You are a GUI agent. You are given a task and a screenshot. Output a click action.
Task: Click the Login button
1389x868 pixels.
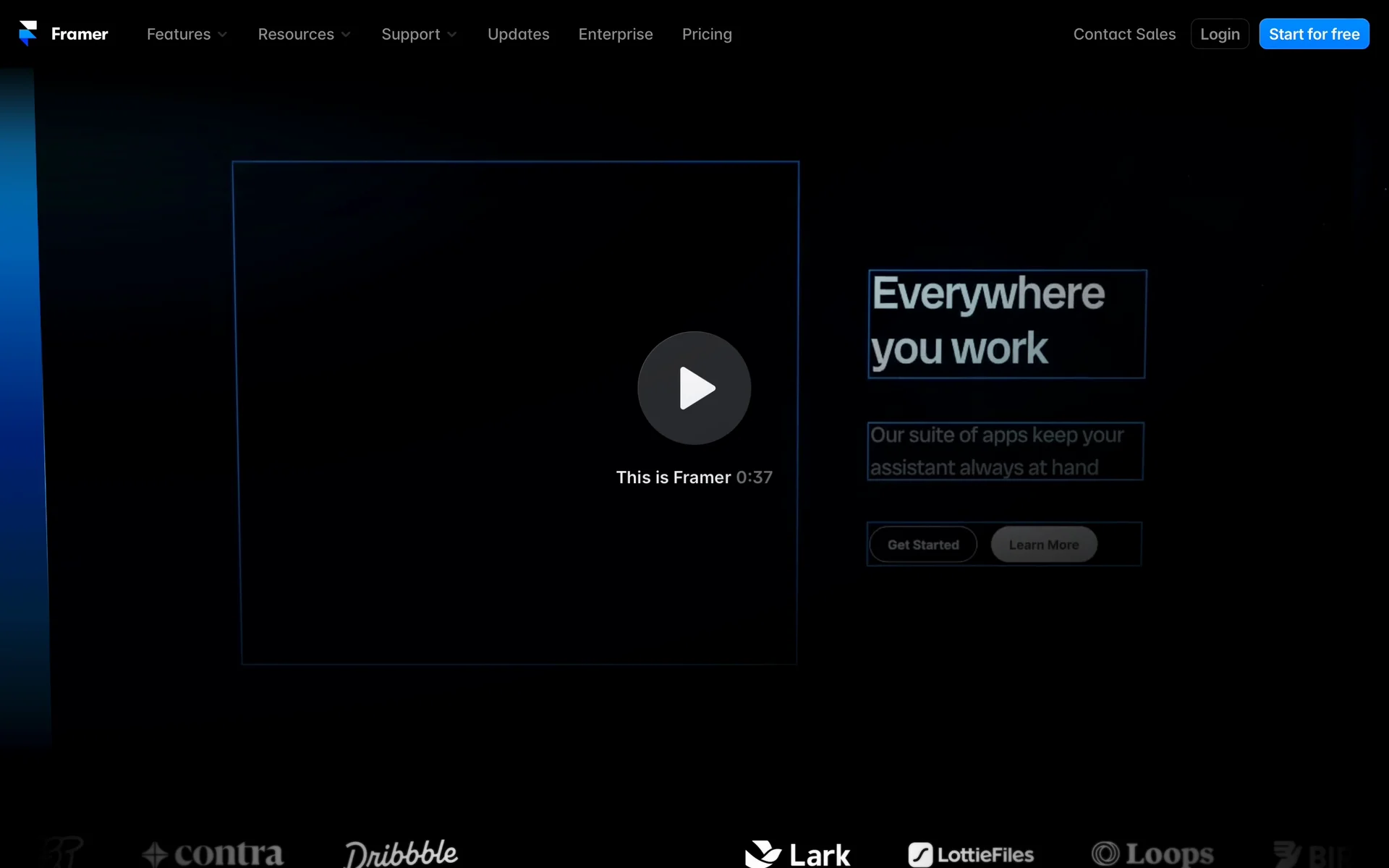click(x=1219, y=34)
